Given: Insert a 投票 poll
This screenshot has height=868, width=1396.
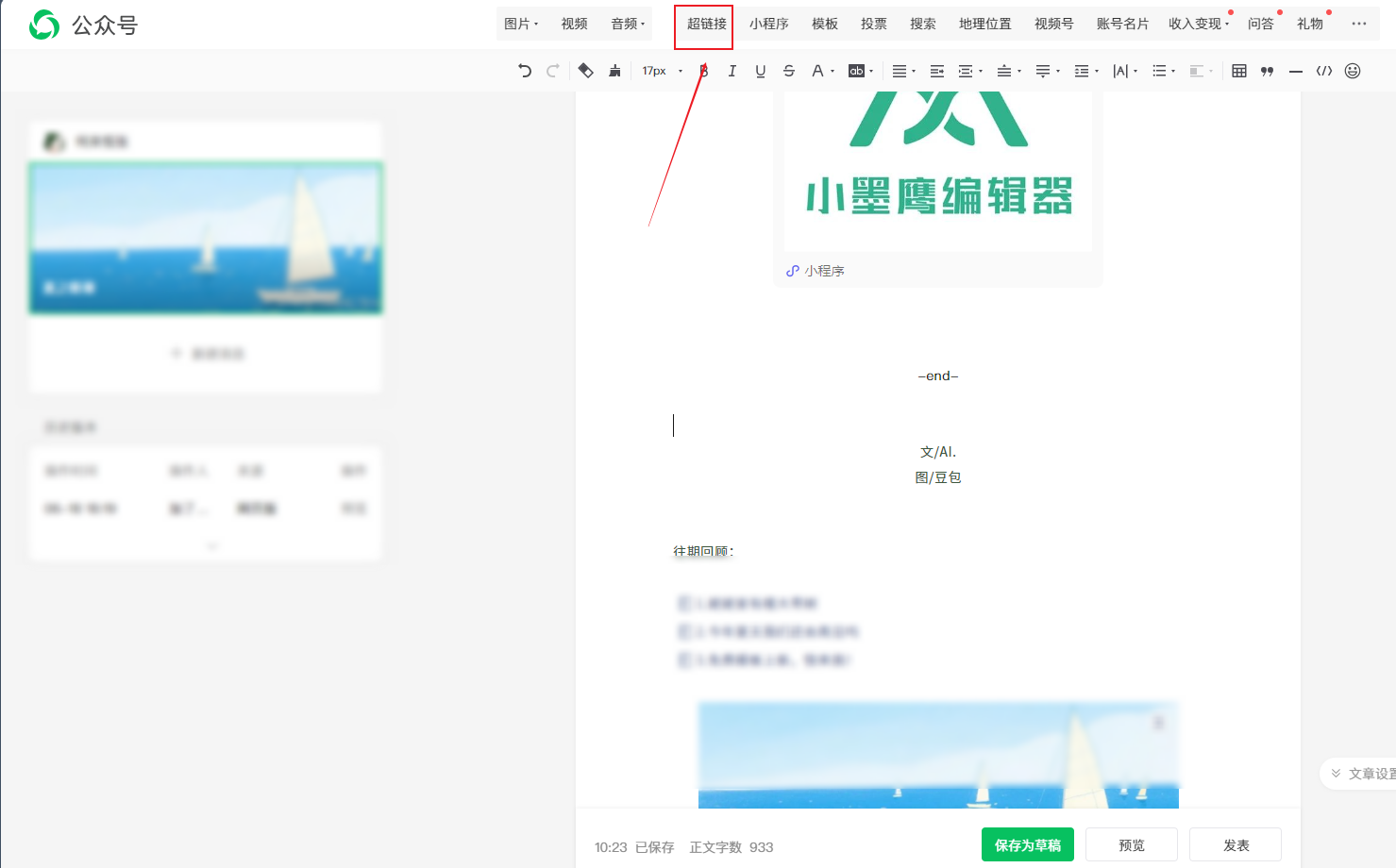Looking at the screenshot, I should tap(874, 24).
